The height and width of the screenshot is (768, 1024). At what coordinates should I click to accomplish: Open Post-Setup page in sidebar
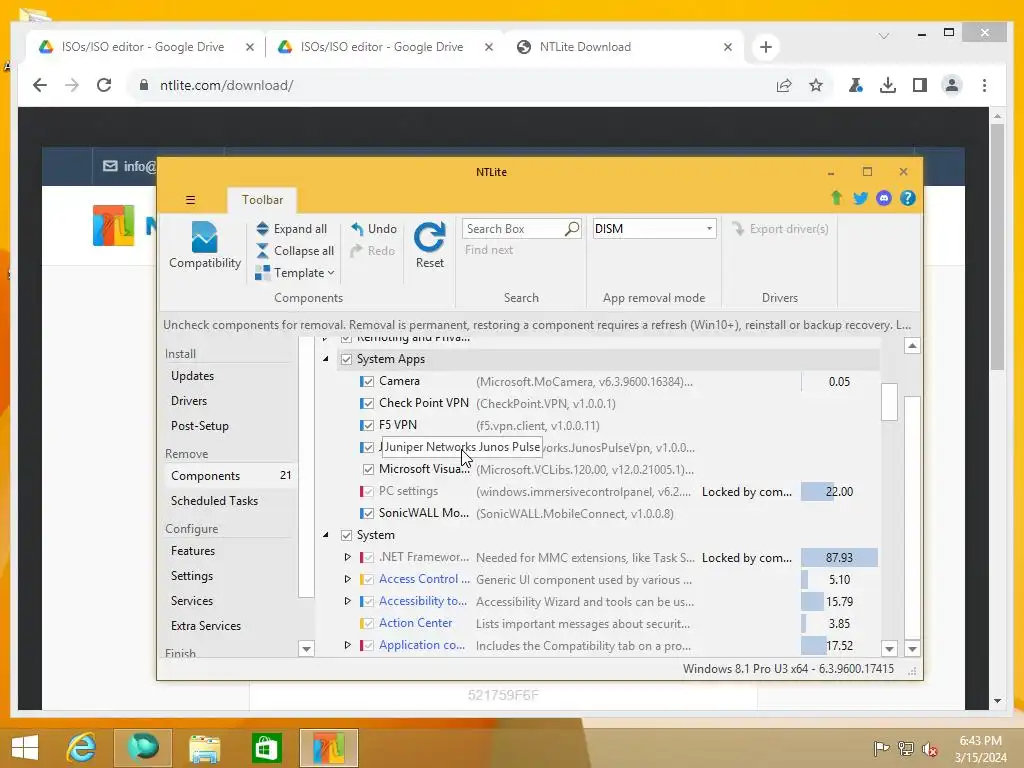coord(200,426)
